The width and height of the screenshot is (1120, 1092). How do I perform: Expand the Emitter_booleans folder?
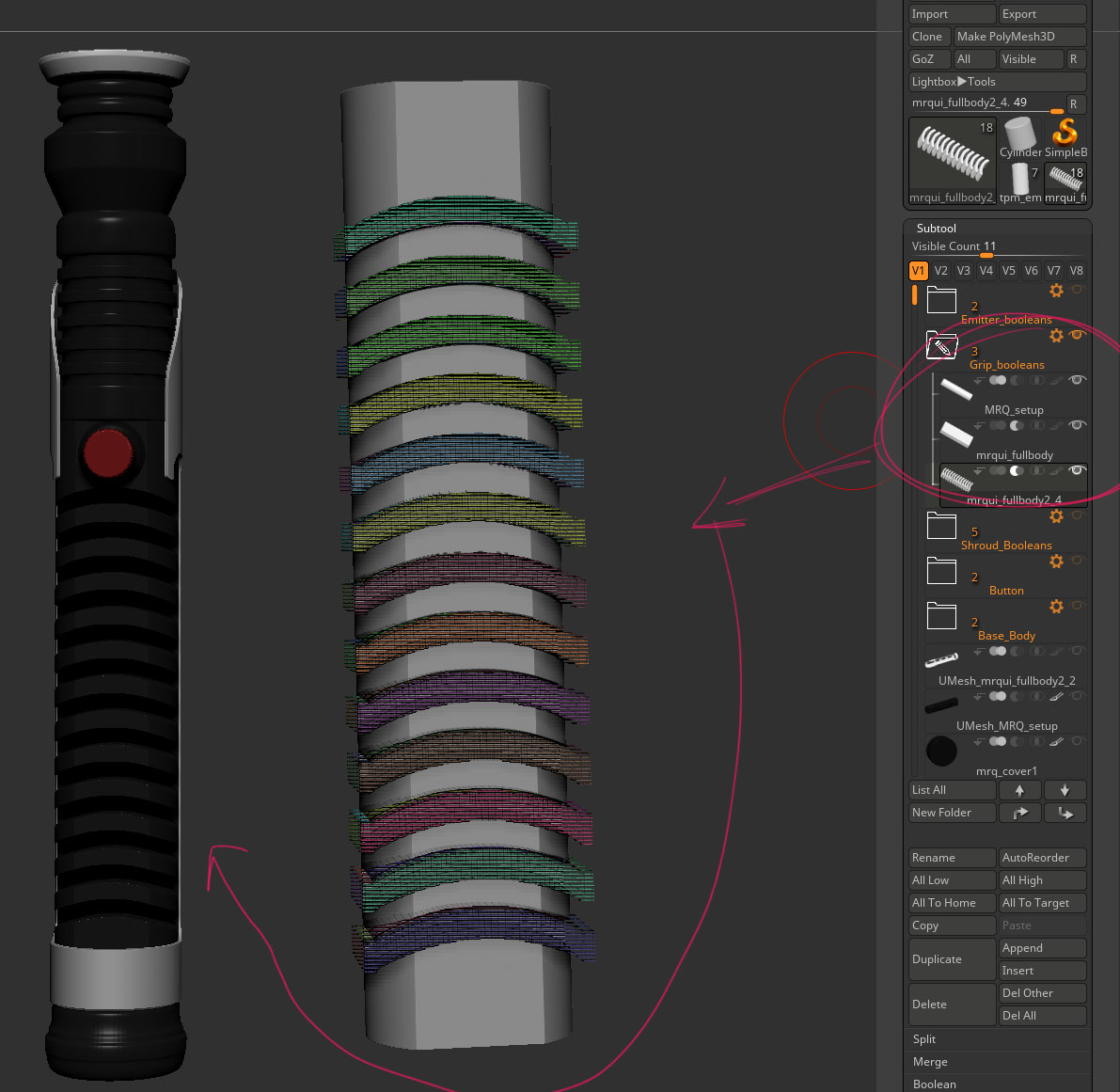[x=941, y=300]
